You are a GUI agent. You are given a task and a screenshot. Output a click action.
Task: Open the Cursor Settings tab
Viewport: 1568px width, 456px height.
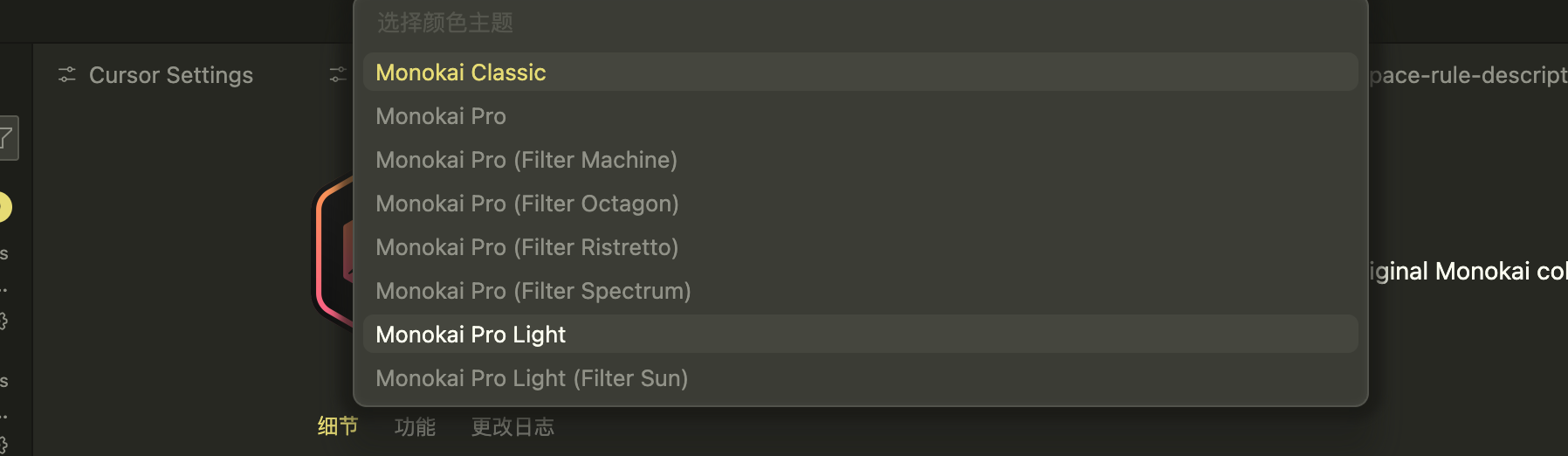pyautogui.click(x=171, y=75)
